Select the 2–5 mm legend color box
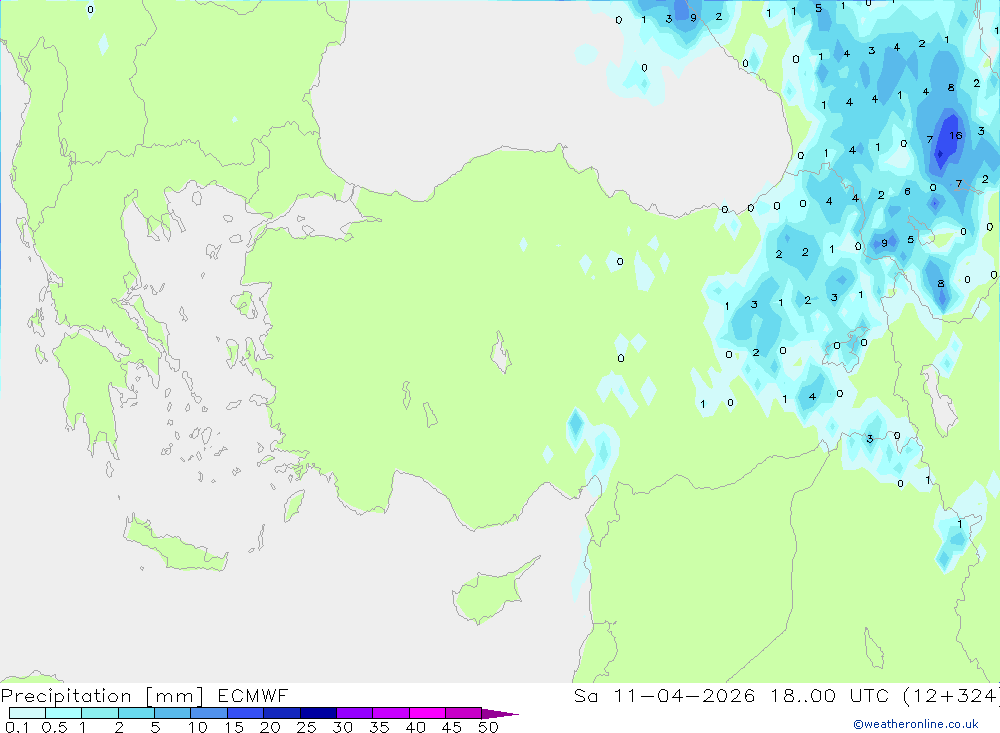1000x733 pixels. (136, 713)
